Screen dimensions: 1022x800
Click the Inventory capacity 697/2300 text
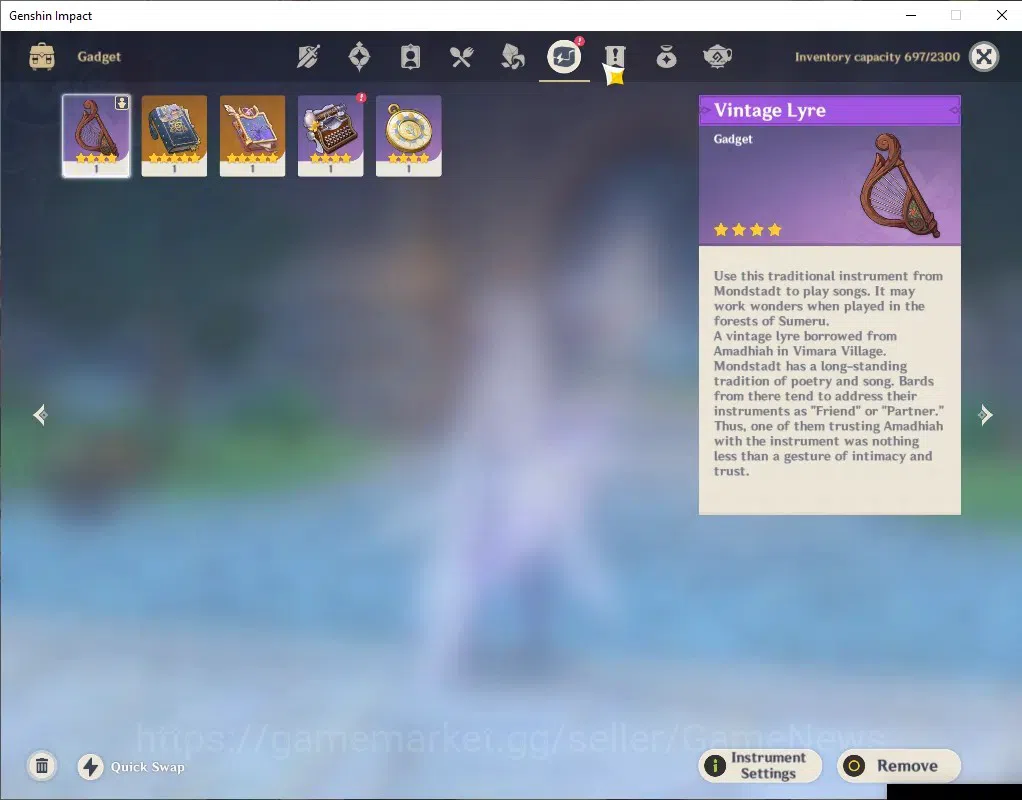click(x=877, y=57)
